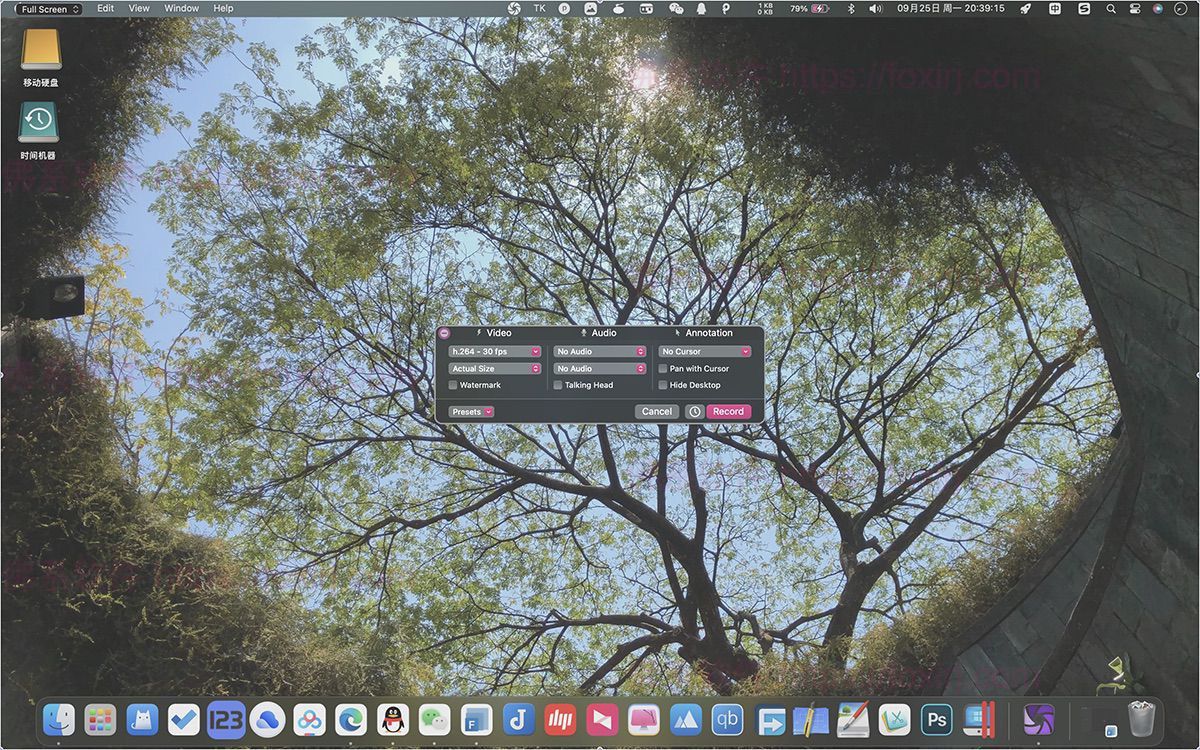Viewport: 1200px width, 750px height.
Task: Open the Help menu
Action: 221,8
